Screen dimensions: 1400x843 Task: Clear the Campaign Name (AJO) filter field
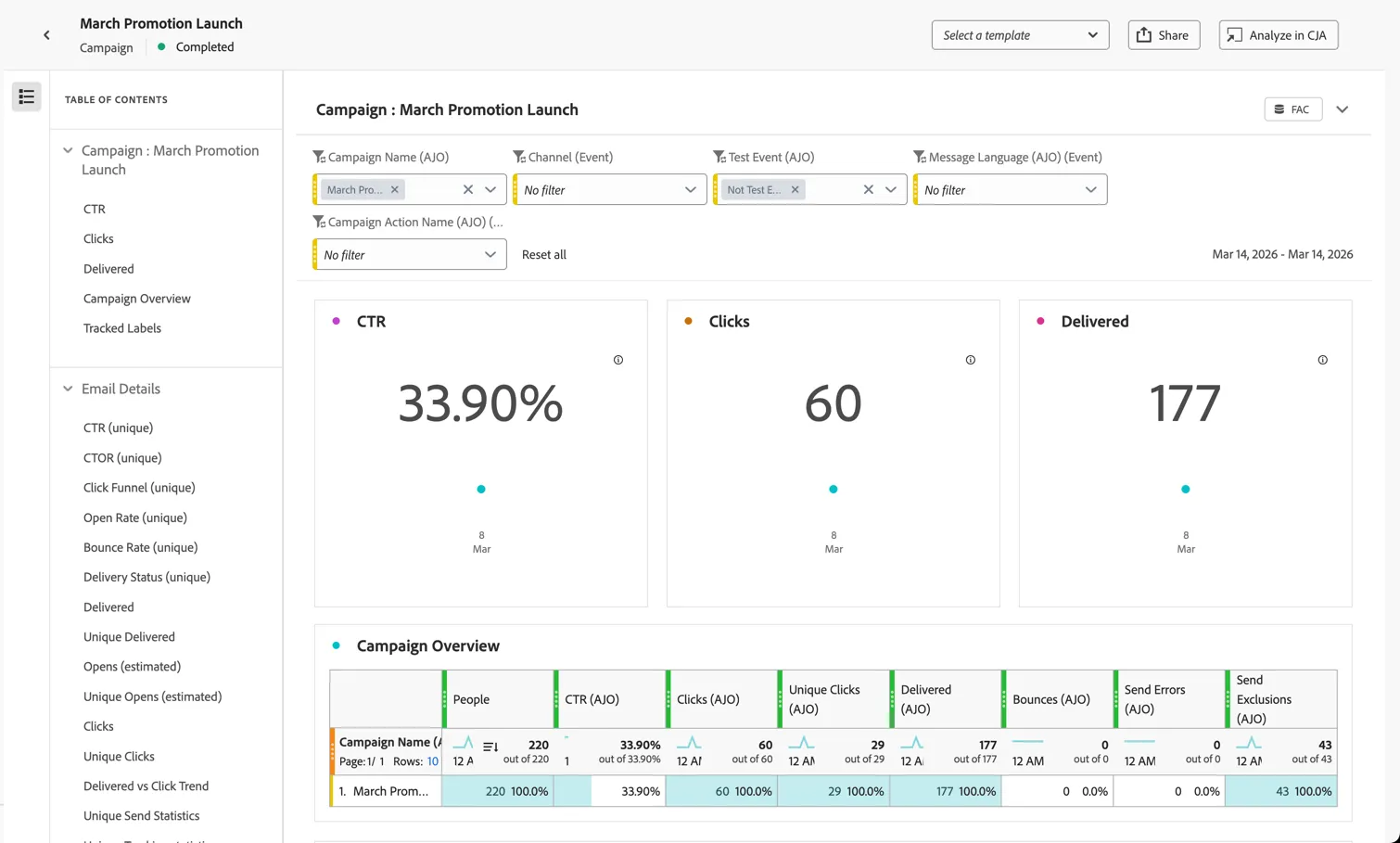(468, 189)
